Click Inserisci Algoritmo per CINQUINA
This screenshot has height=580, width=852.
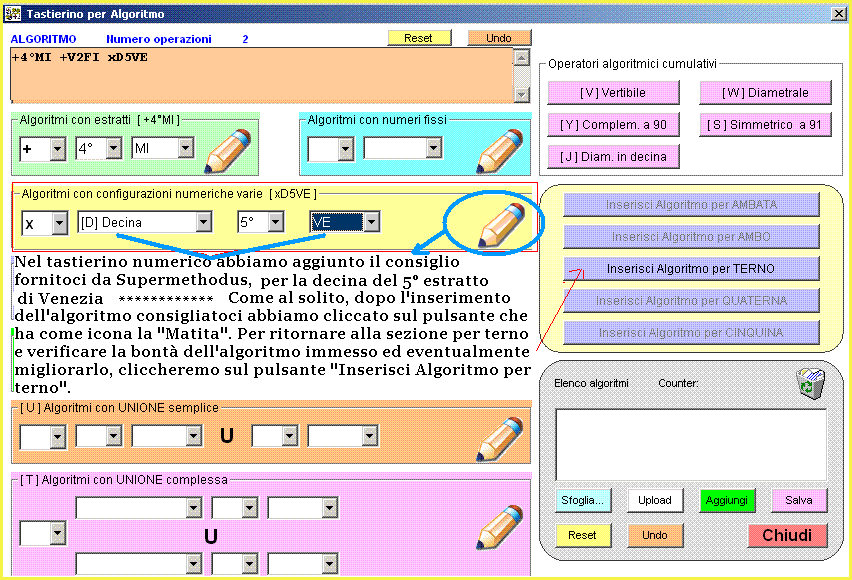point(691,333)
